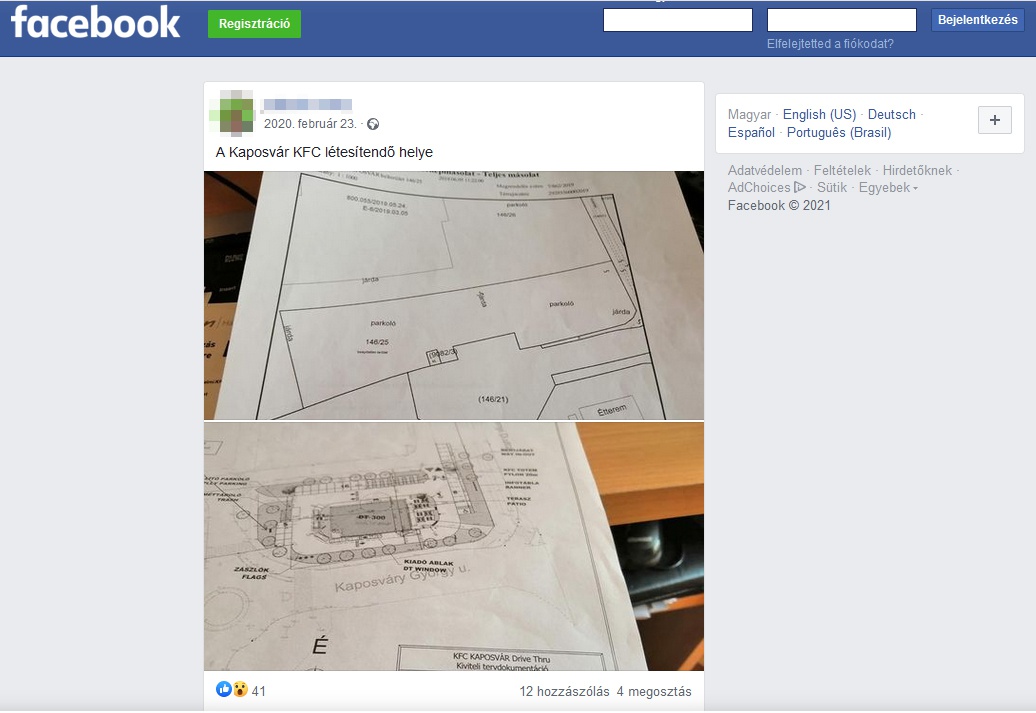
Task: Switch language to Deutsch
Action: tap(892, 114)
